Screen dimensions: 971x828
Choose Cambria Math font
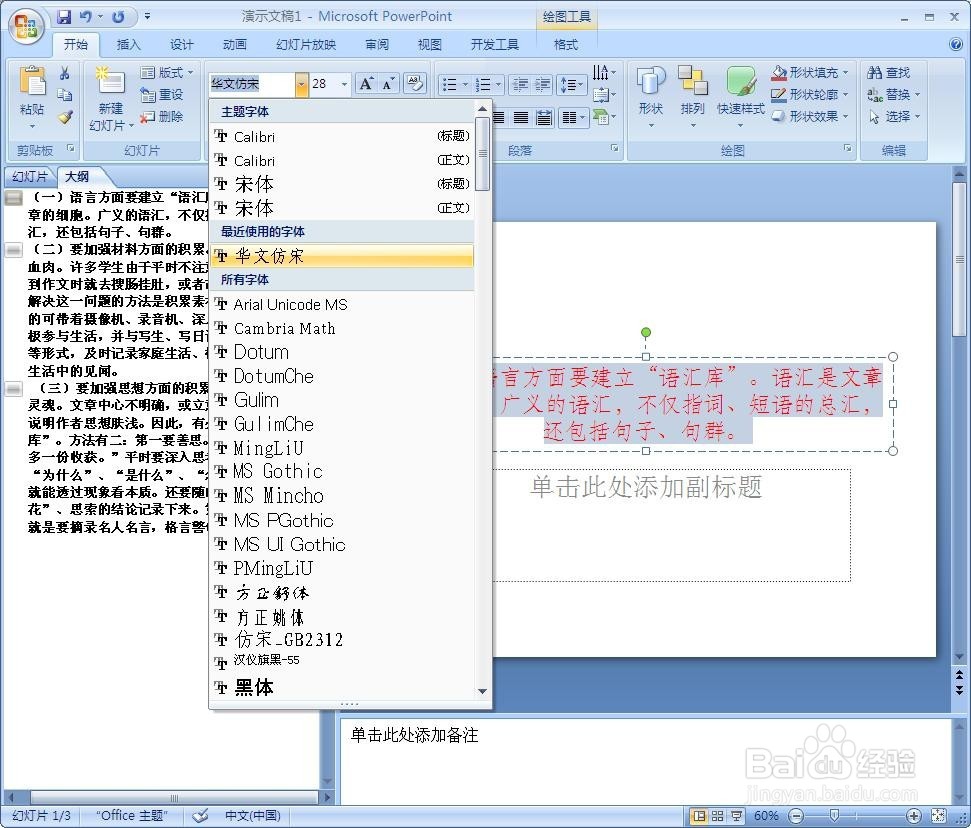tap(342, 328)
